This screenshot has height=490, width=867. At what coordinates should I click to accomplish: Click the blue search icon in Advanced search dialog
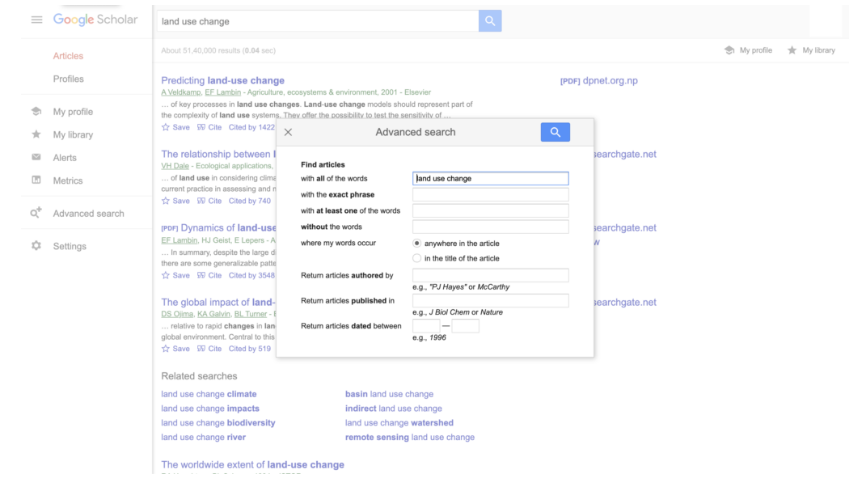[555, 132]
